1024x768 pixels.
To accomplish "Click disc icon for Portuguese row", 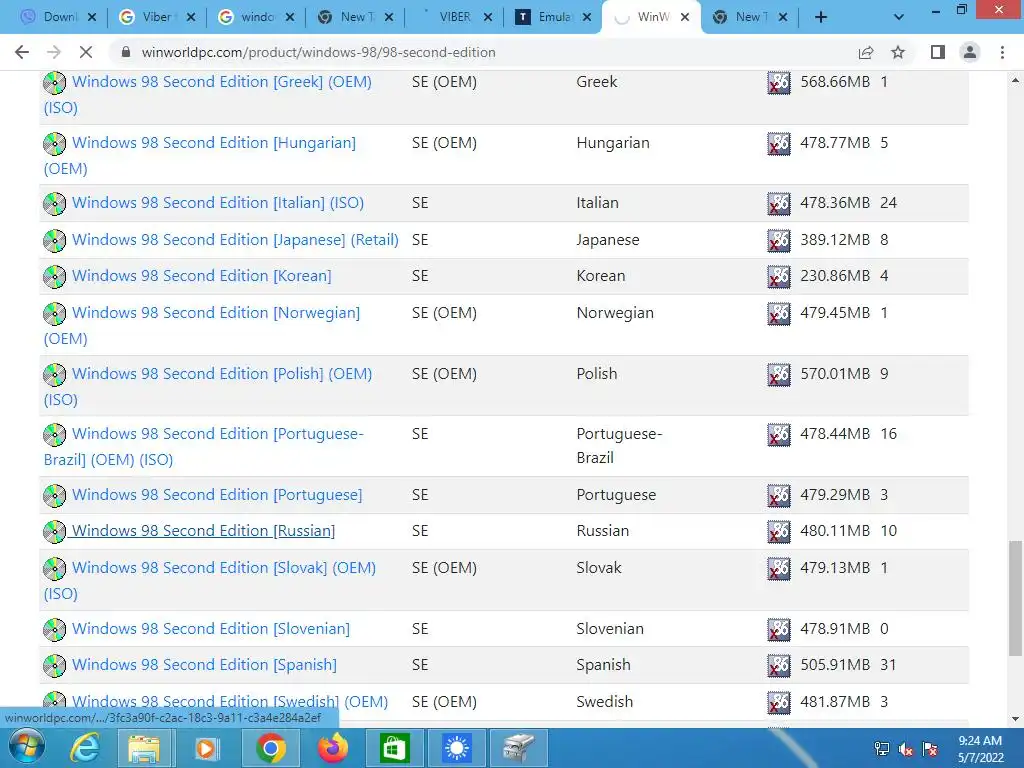I will coord(54,496).
